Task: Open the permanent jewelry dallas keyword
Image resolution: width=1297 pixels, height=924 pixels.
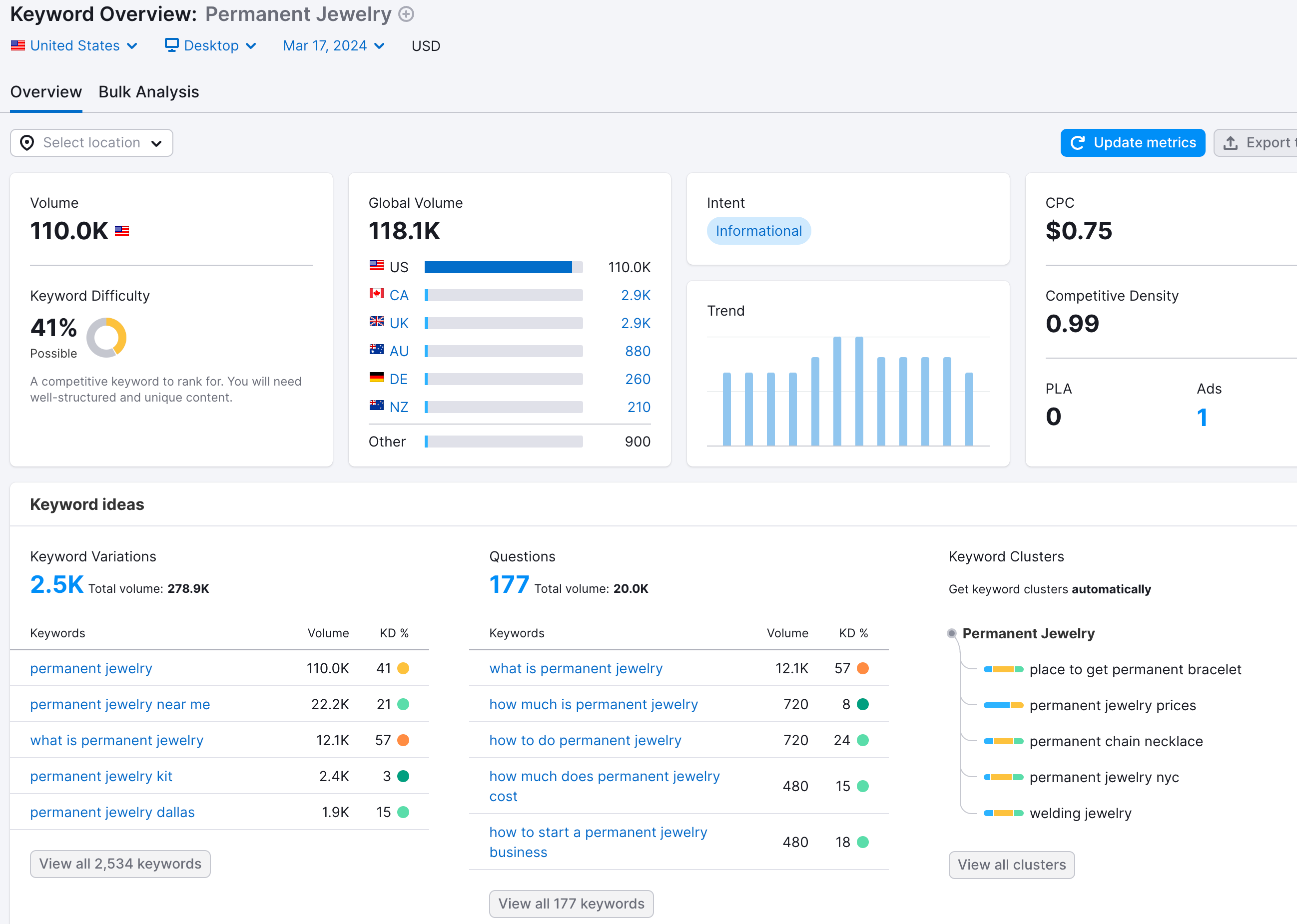Action: pyautogui.click(x=112, y=812)
